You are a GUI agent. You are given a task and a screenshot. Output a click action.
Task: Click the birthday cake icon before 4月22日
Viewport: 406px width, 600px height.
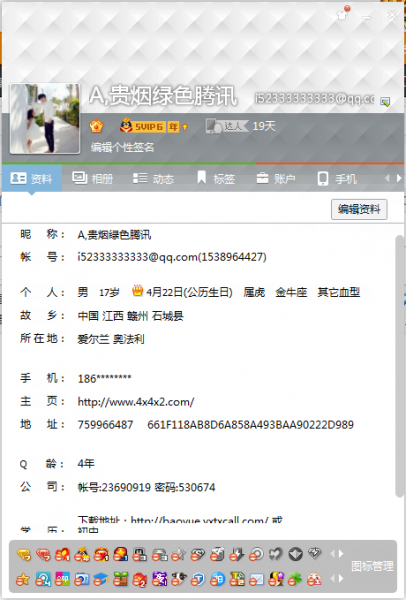pos(137,291)
